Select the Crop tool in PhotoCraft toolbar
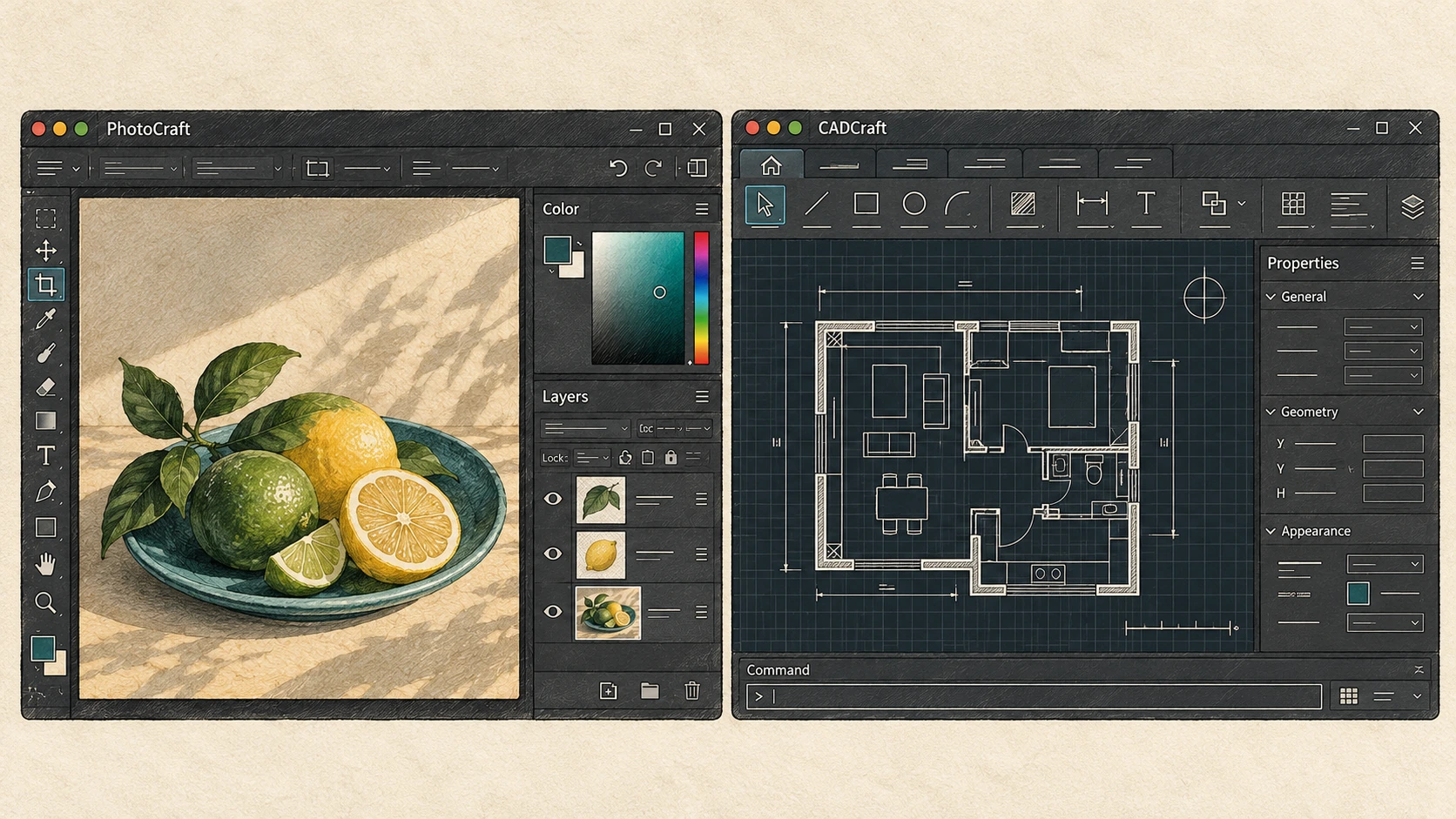This screenshot has width=1456, height=819. 46,285
